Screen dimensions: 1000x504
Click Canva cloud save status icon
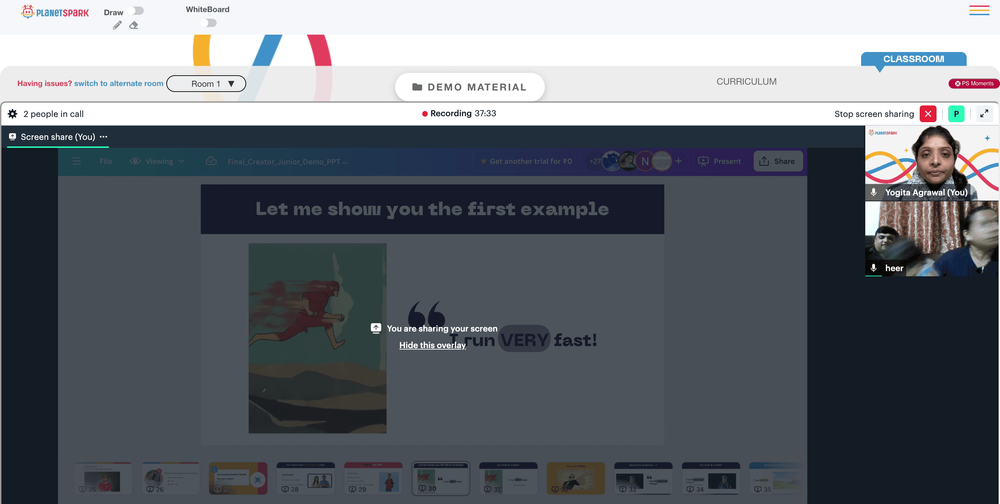[211, 161]
